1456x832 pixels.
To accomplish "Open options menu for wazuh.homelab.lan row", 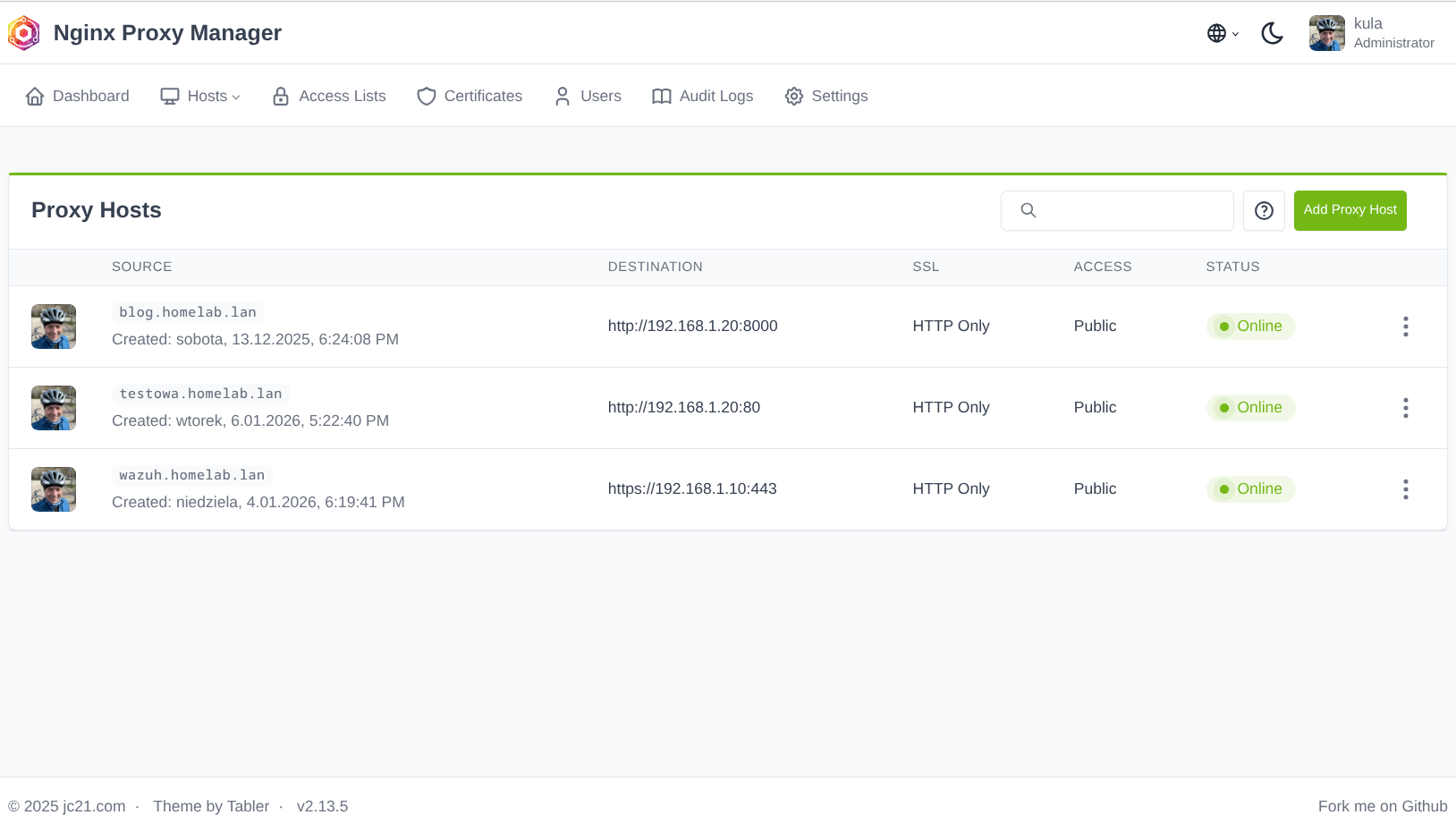I will point(1405,489).
